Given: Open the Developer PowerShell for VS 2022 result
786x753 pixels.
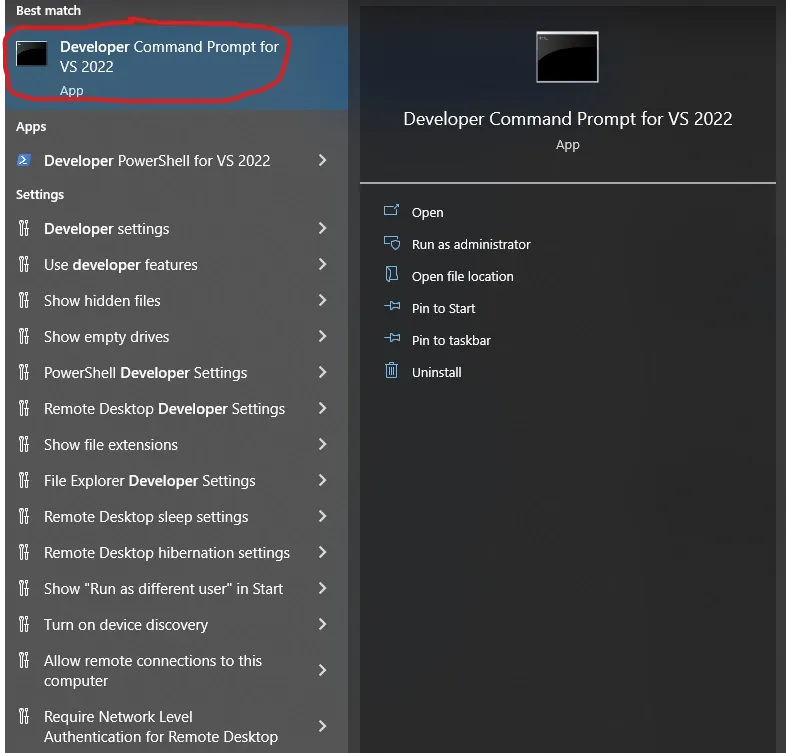Looking at the screenshot, I should 157,160.
